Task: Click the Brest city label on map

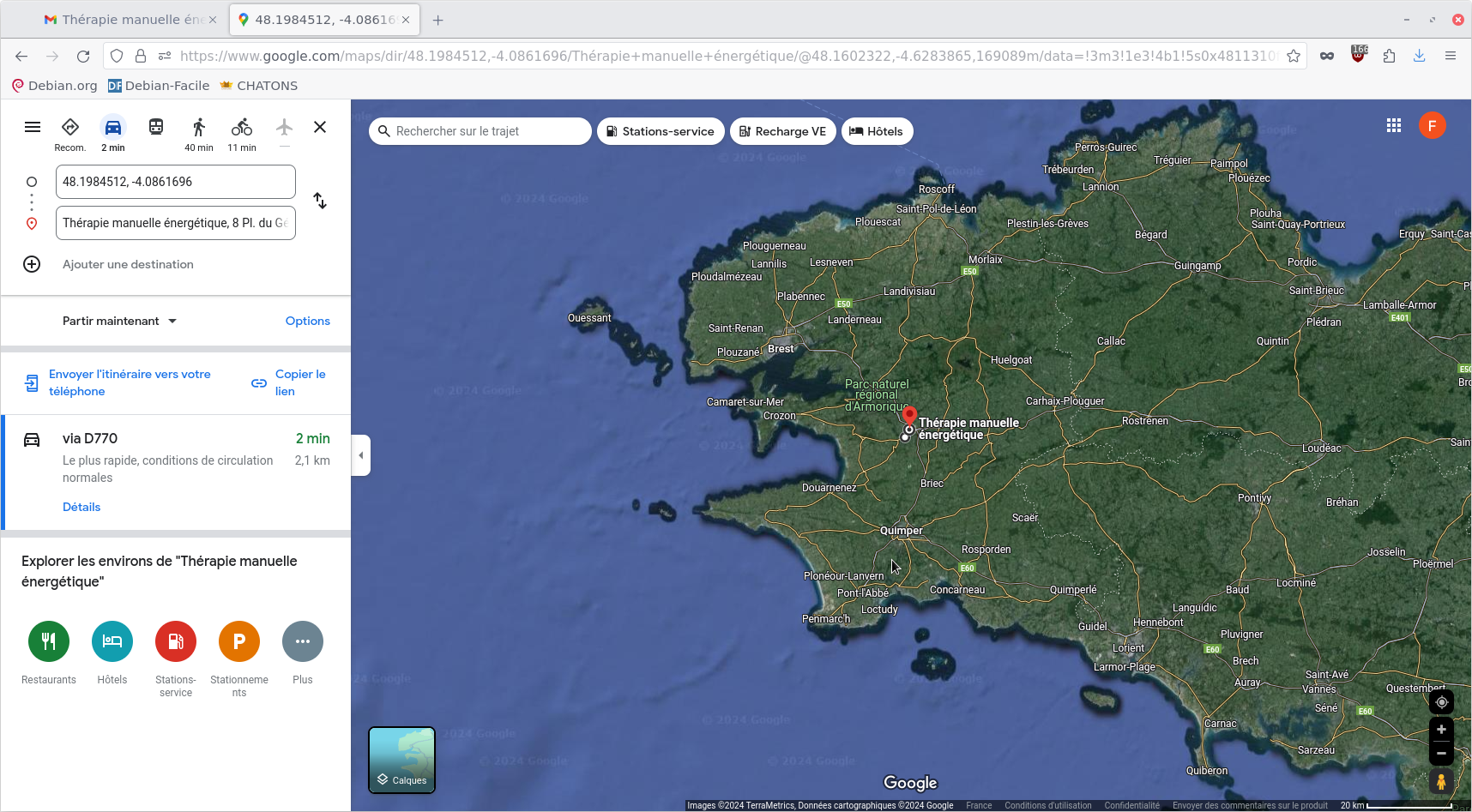Action: coord(781,349)
